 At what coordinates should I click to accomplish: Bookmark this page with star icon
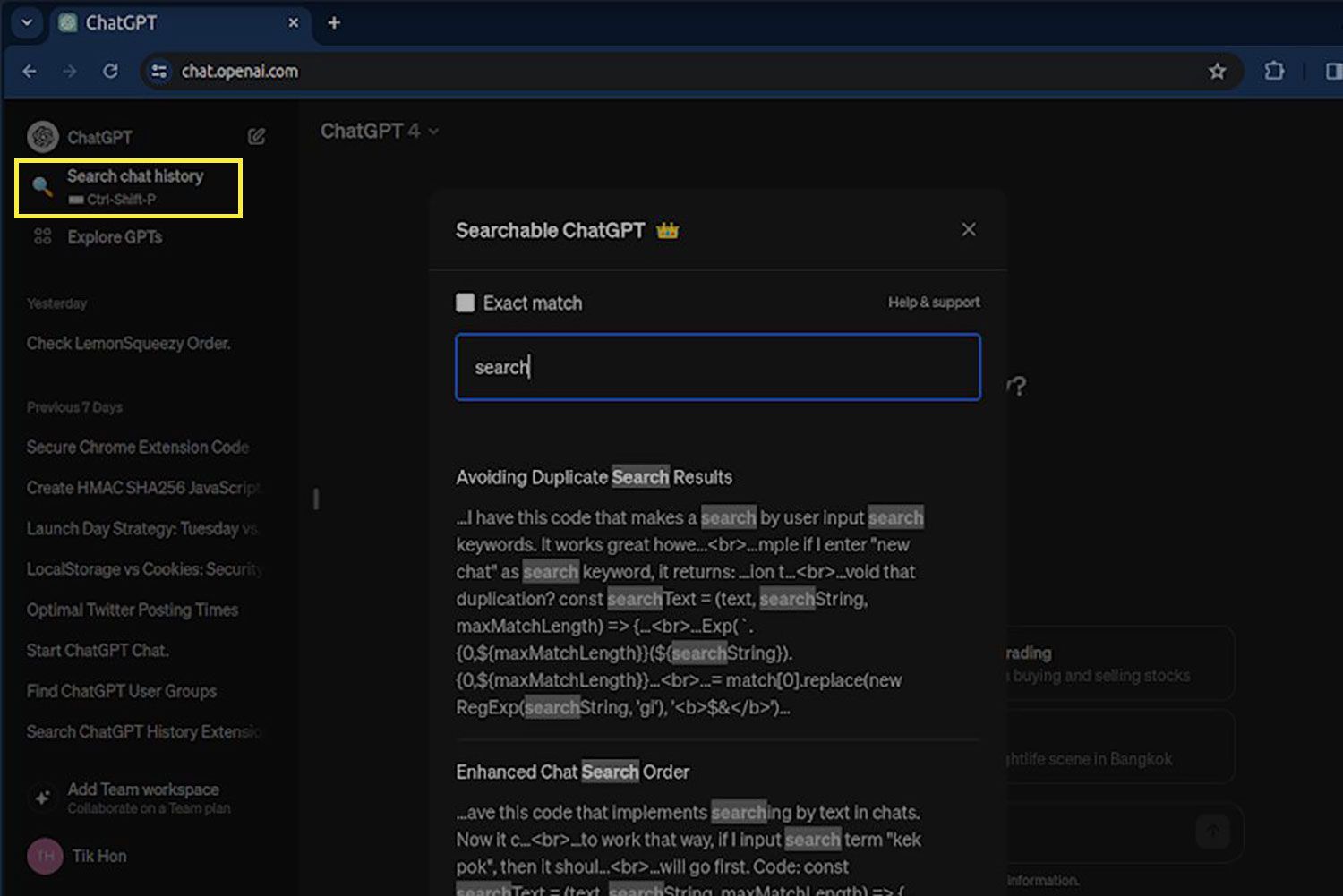click(x=1217, y=72)
